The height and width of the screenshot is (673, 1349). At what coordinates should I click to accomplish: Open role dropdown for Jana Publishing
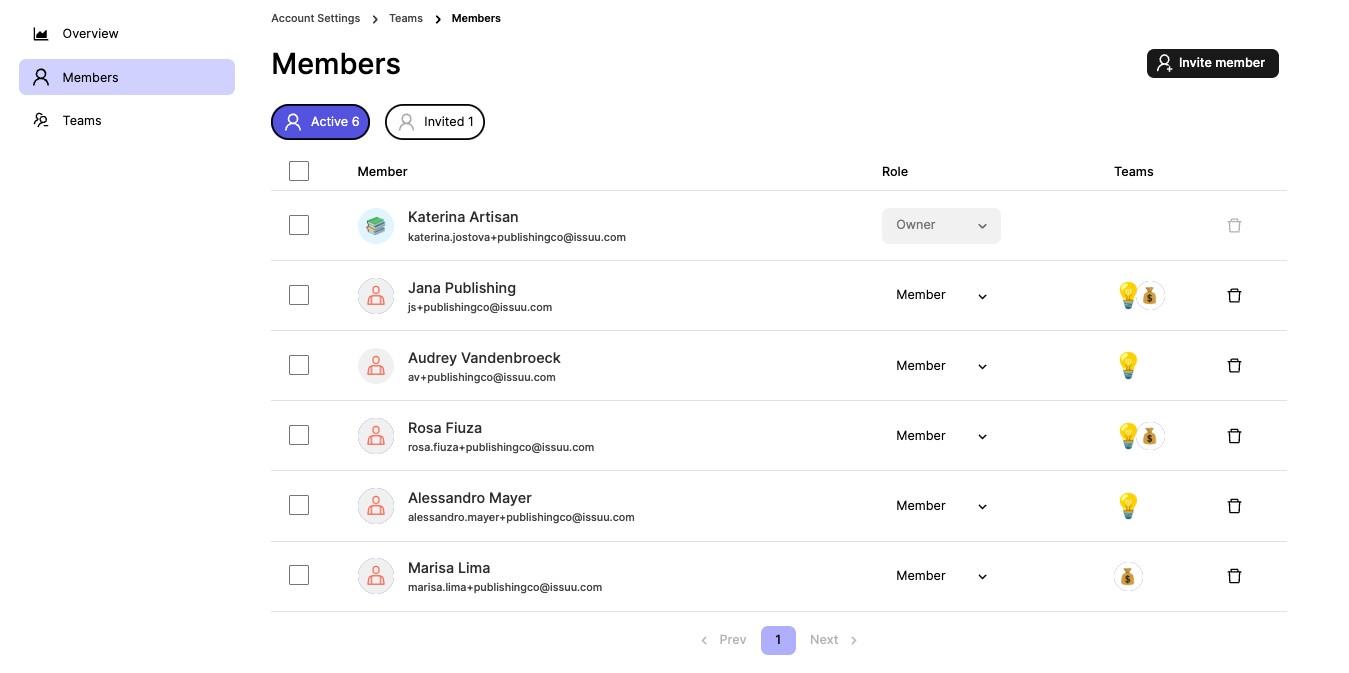[x=940, y=296]
